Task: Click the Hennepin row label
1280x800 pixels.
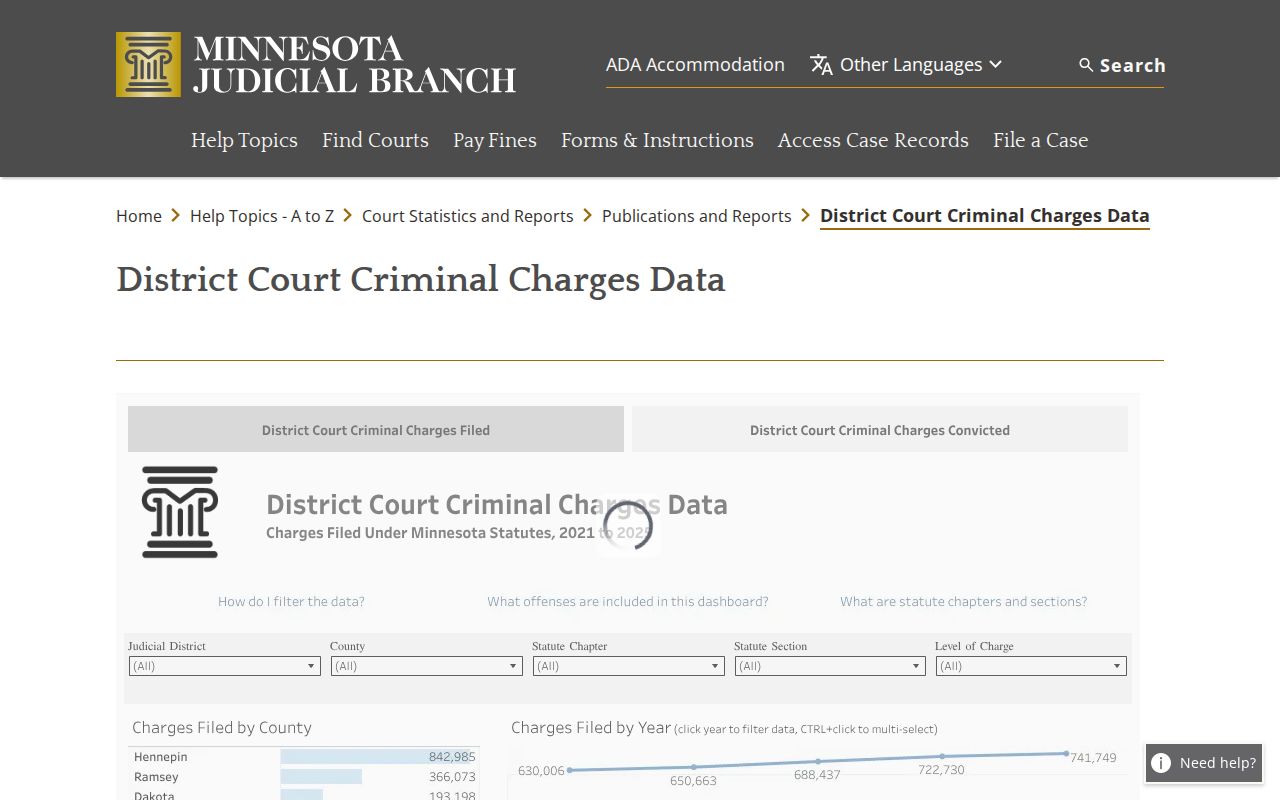Action: 161,757
